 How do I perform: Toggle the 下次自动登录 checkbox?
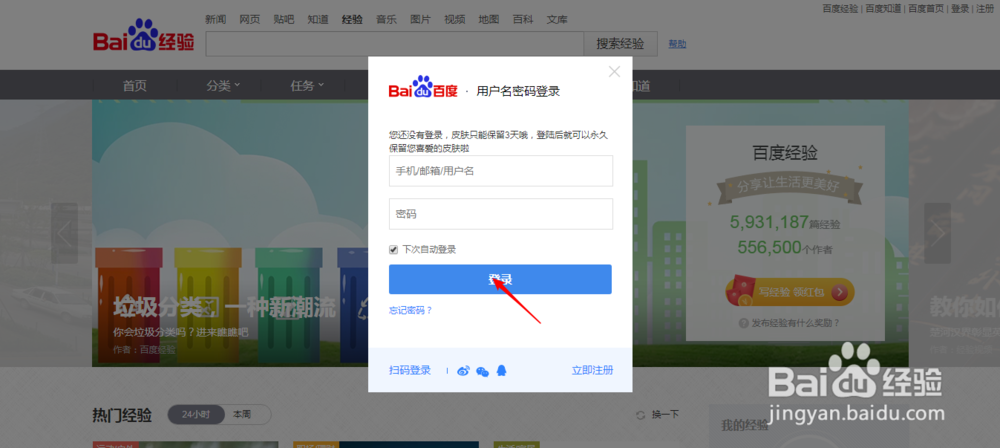coord(393,250)
